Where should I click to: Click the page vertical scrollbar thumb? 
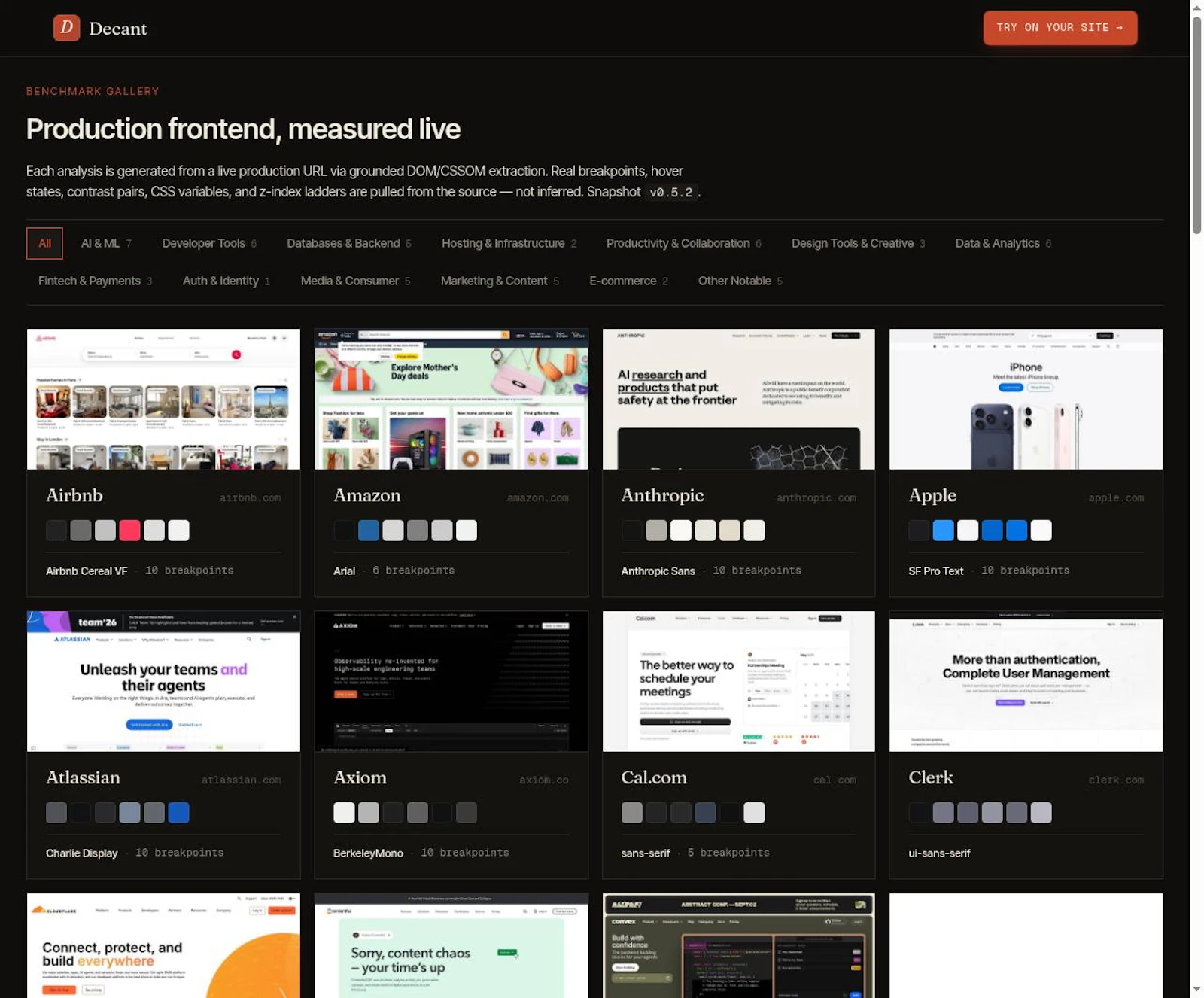1196,124
